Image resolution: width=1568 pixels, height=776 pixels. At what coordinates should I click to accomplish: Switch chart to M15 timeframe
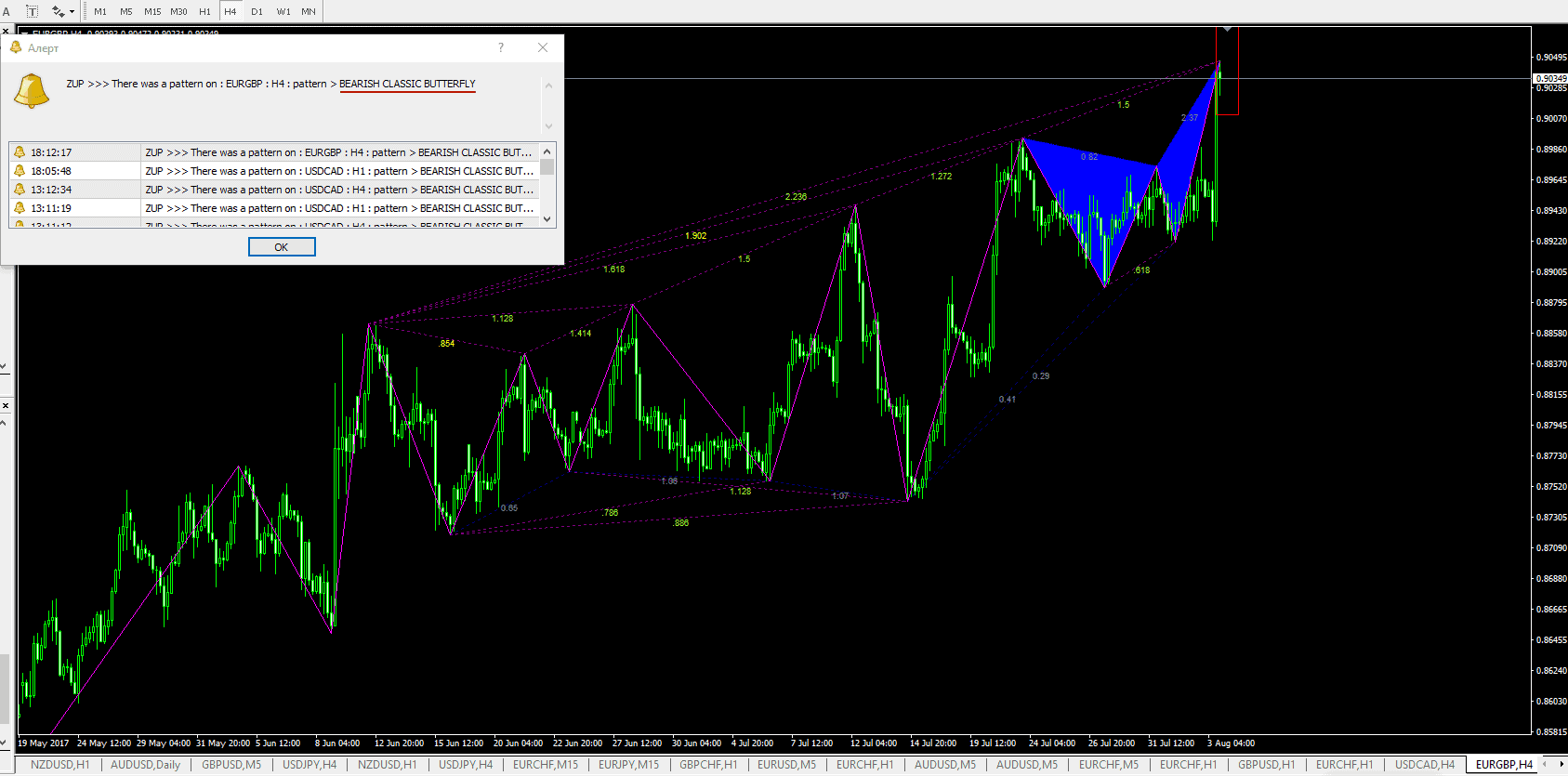point(152,11)
